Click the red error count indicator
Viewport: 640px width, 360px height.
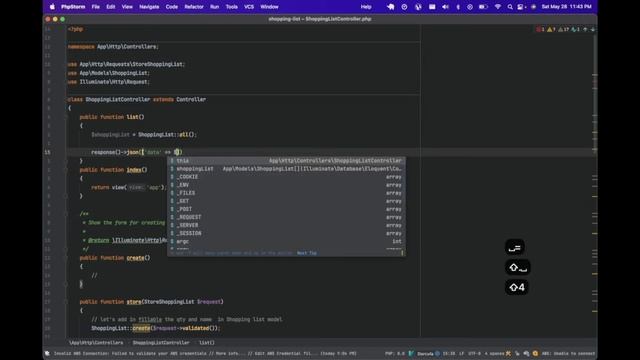tap(540, 29)
